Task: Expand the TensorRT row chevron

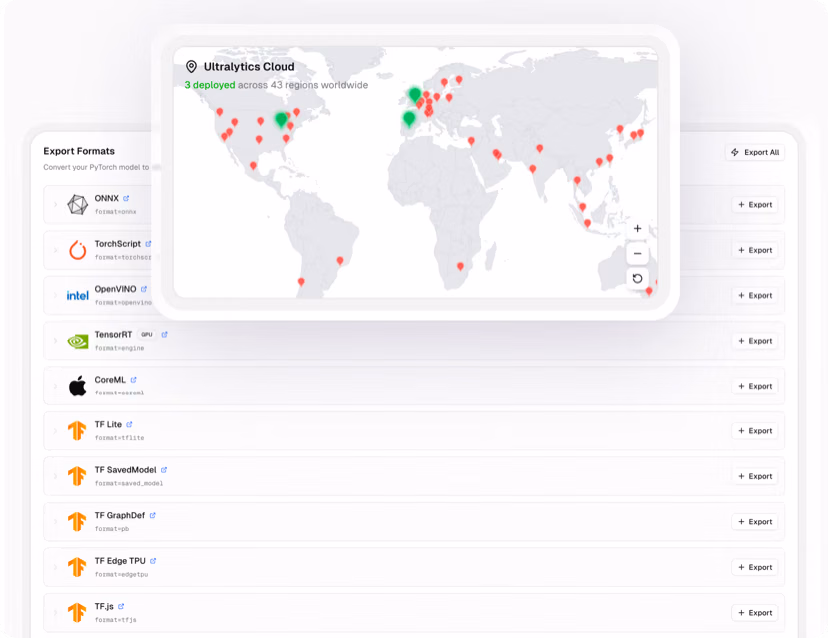Action: click(55, 341)
